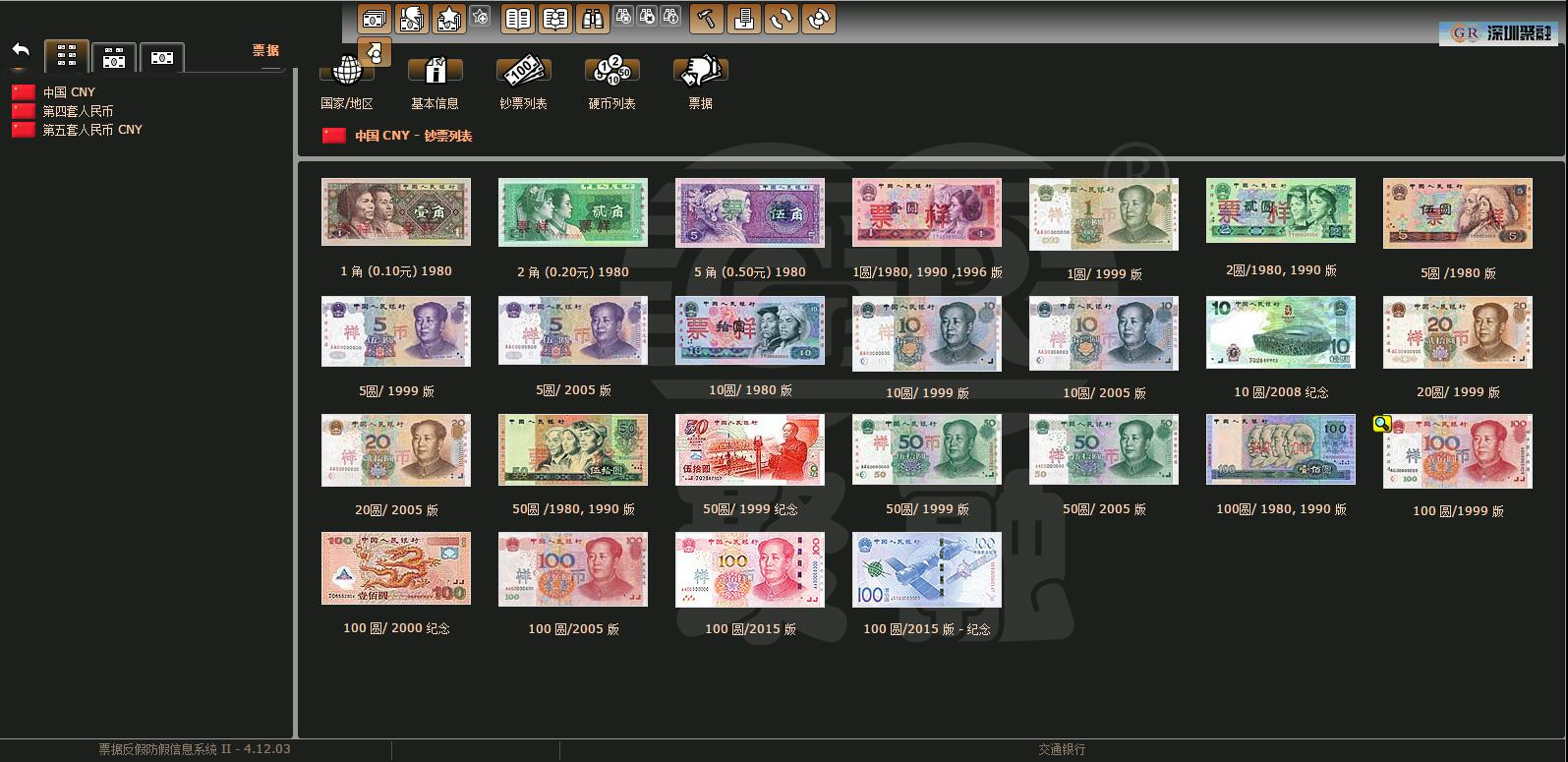1568x762 pixels.
Task: Go back using the left arrow icon
Action: pyautogui.click(x=21, y=51)
